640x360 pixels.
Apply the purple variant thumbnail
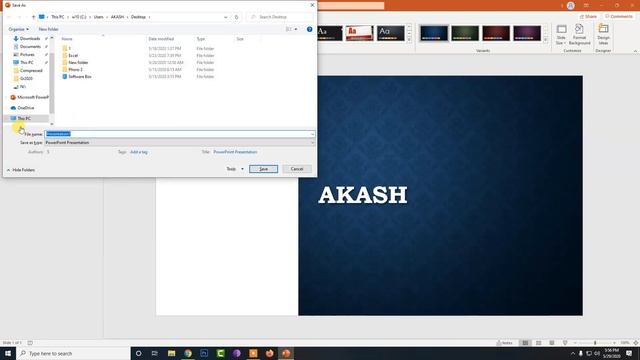[527, 33]
